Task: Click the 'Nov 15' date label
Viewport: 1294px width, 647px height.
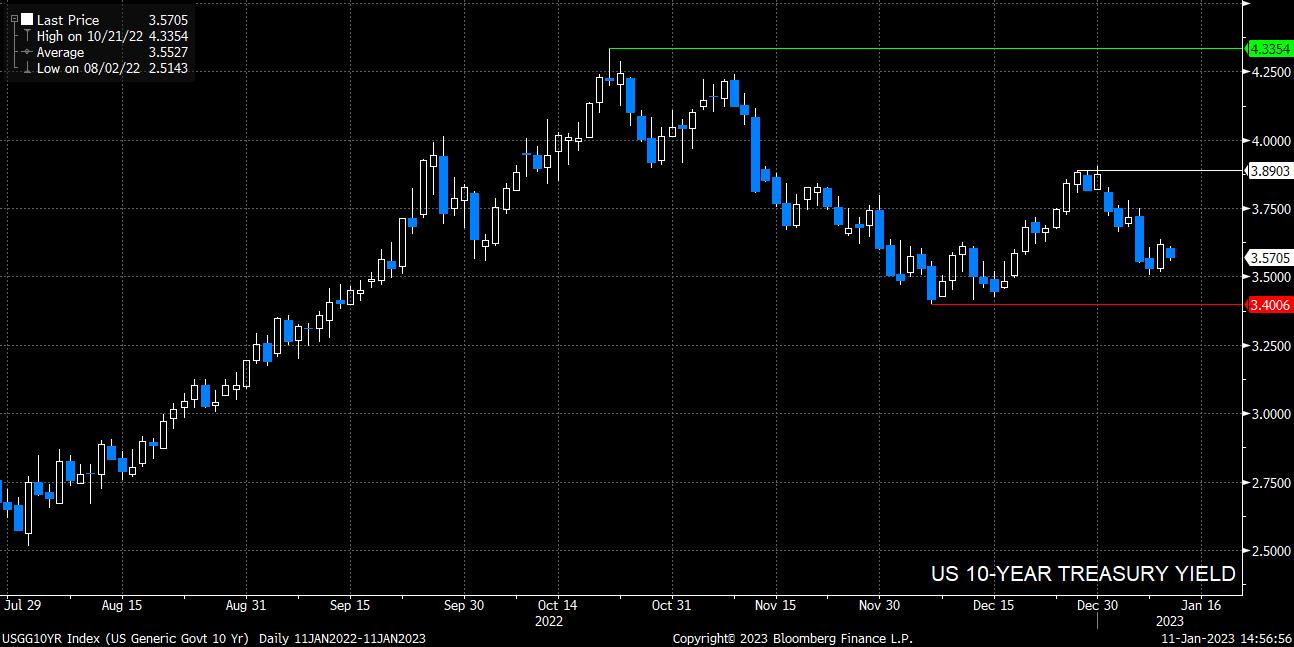Action: click(x=775, y=605)
